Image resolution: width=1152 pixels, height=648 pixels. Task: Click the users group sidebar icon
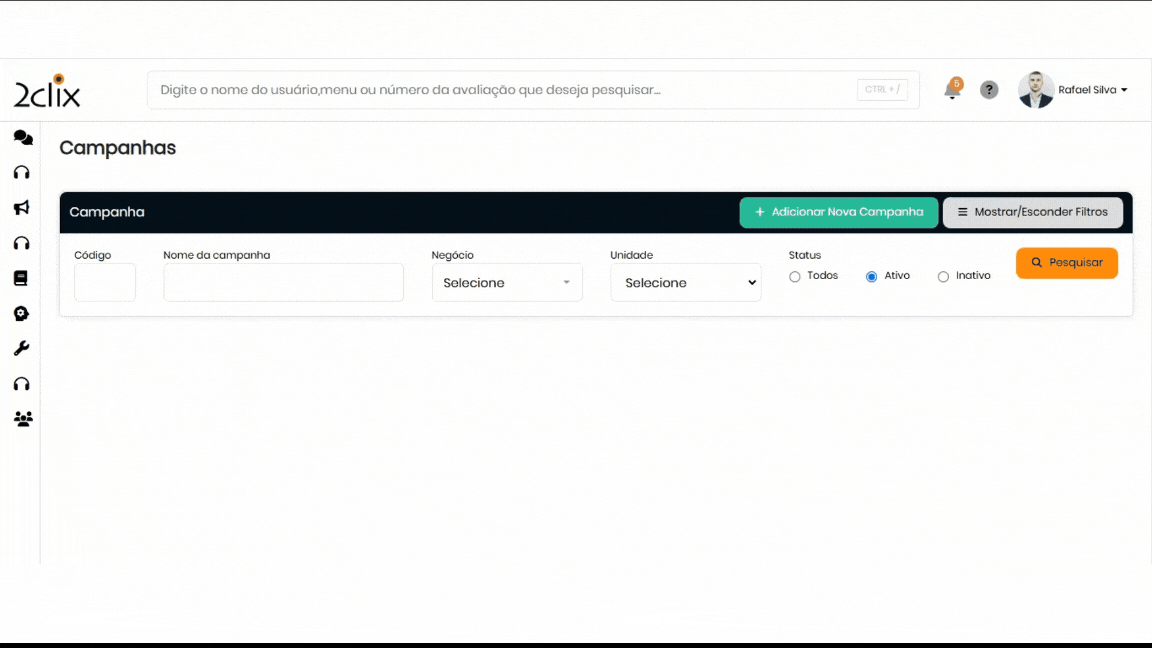point(22,419)
